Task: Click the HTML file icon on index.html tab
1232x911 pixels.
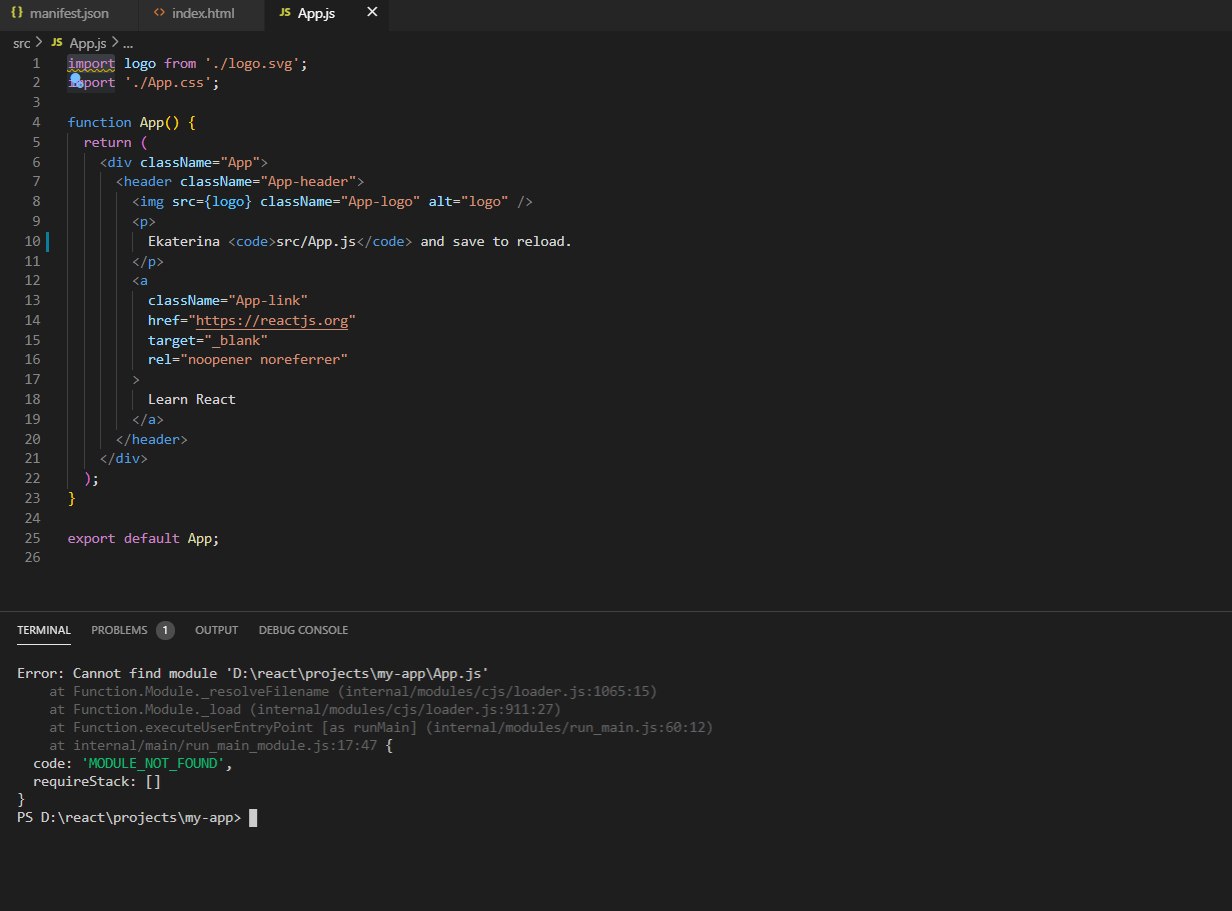Action: [x=160, y=14]
